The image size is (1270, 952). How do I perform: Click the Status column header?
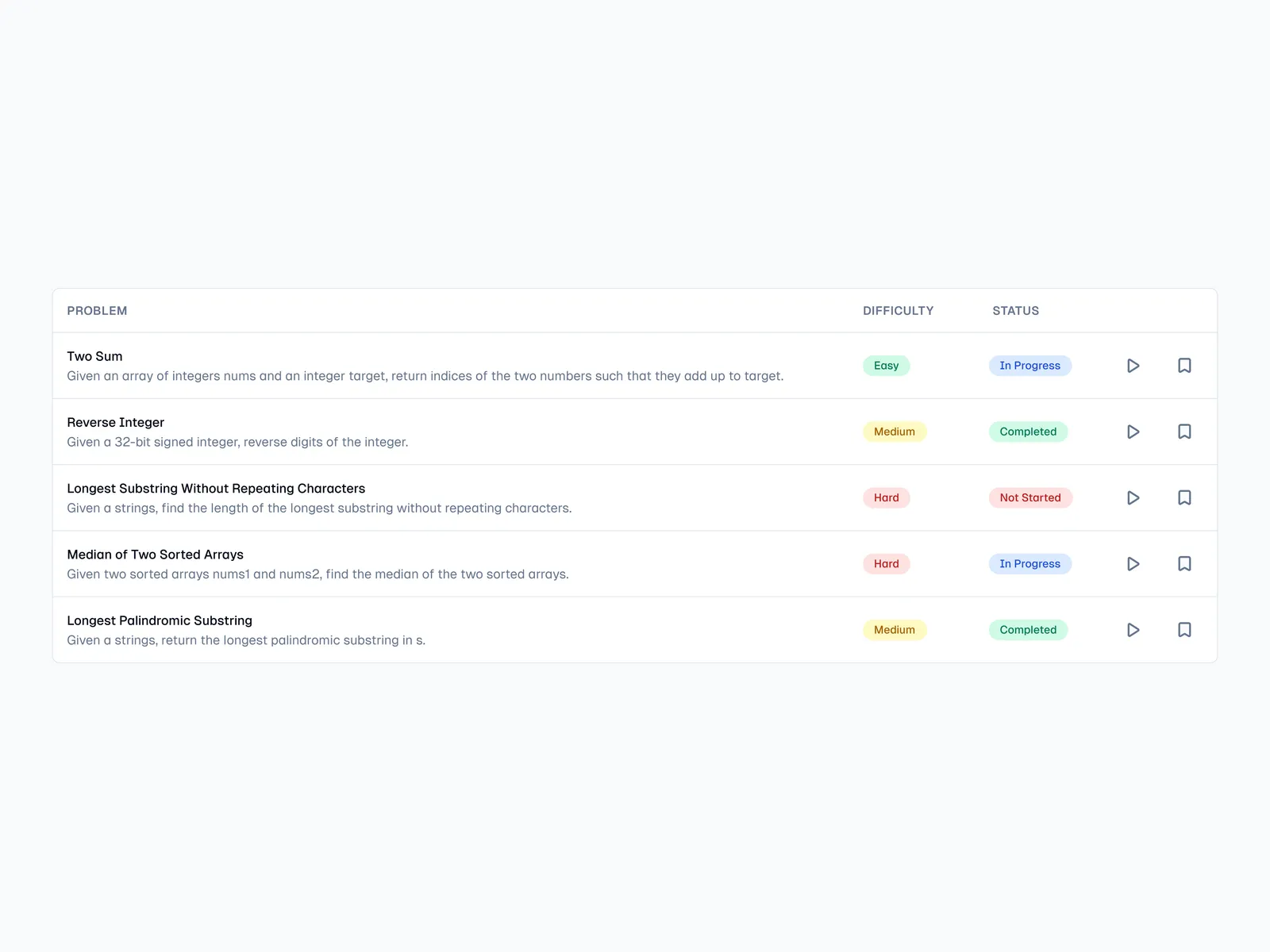pyautogui.click(x=1015, y=311)
